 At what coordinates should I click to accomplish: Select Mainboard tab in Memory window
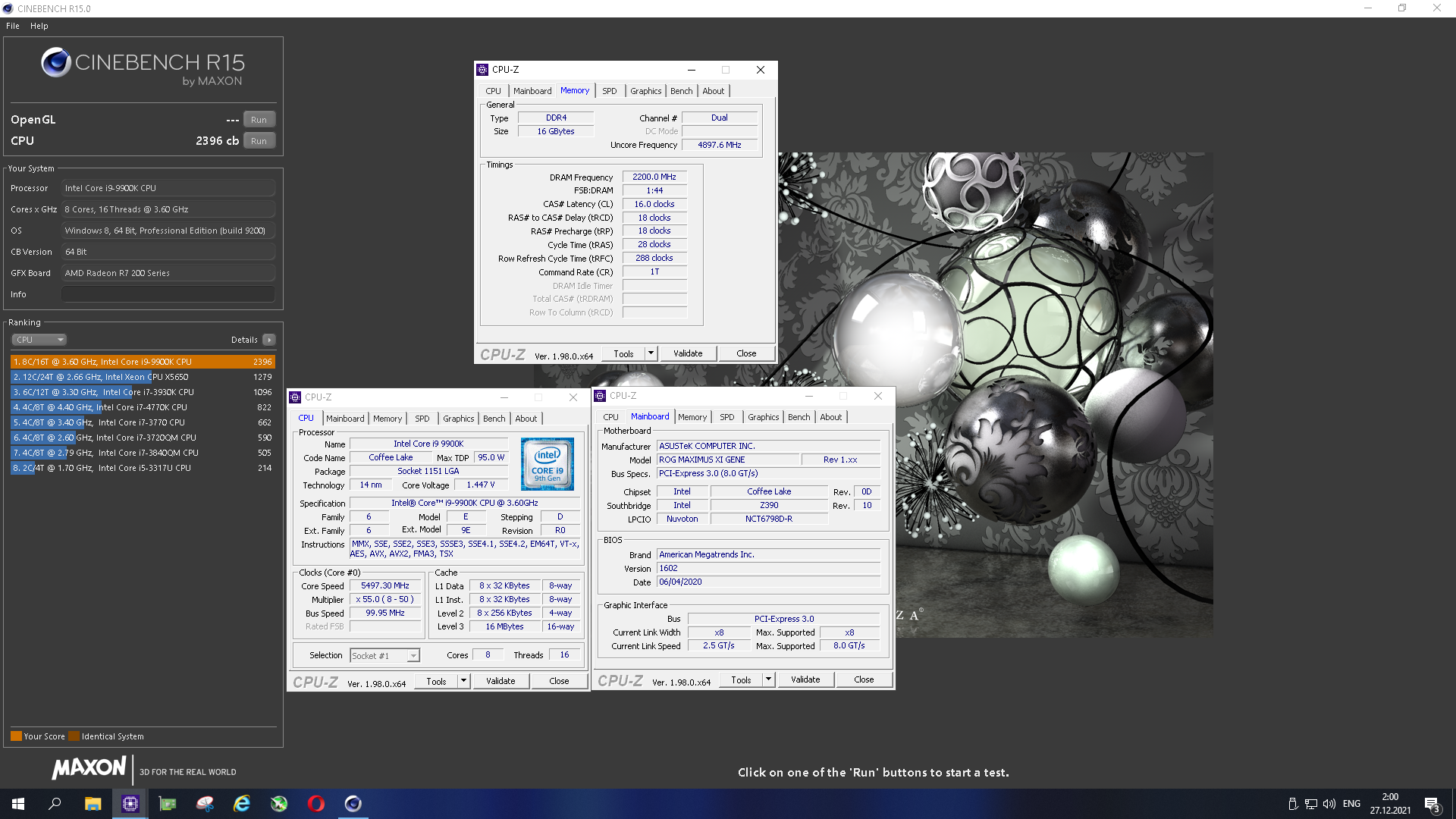532,91
